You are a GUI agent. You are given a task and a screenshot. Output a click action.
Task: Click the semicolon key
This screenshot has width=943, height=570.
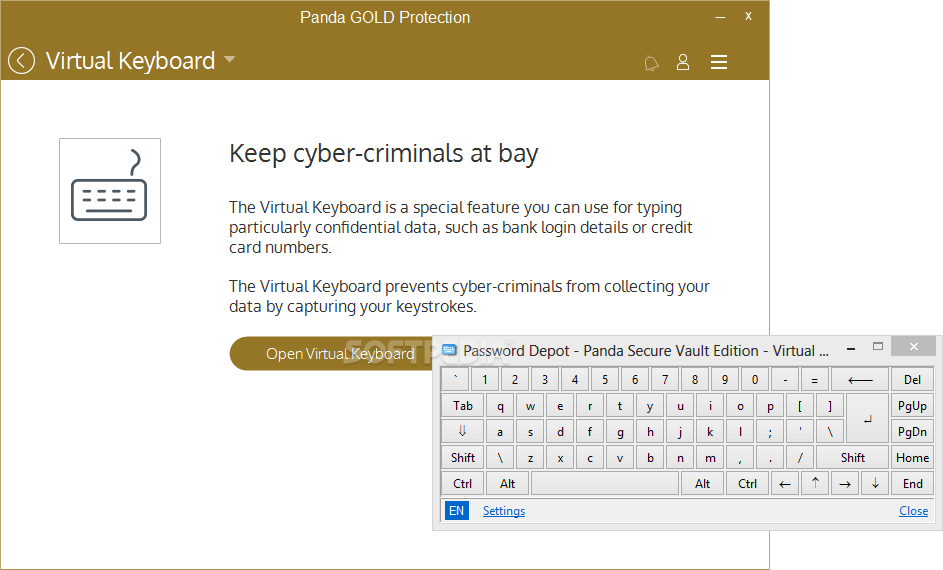pos(770,431)
